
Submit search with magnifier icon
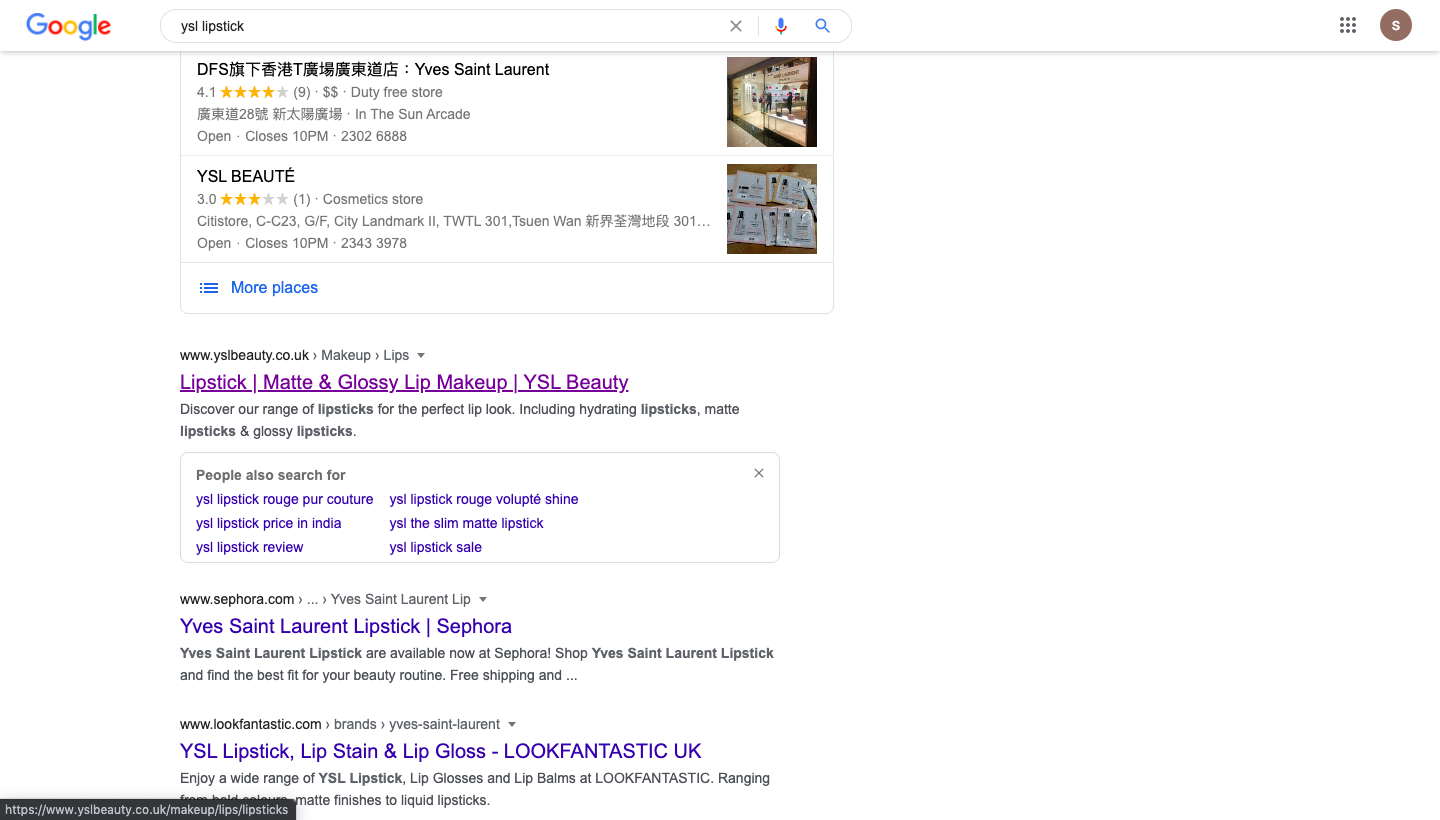click(x=822, y=26)
